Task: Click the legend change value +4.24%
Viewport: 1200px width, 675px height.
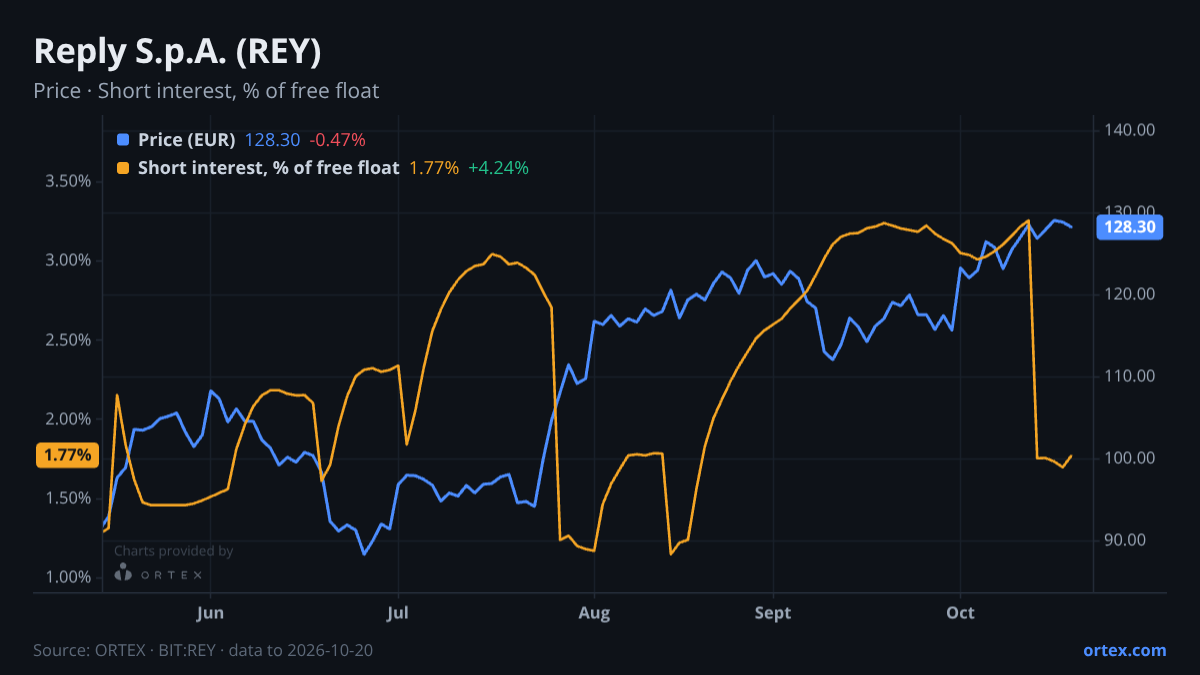Action: click(498, 168)
